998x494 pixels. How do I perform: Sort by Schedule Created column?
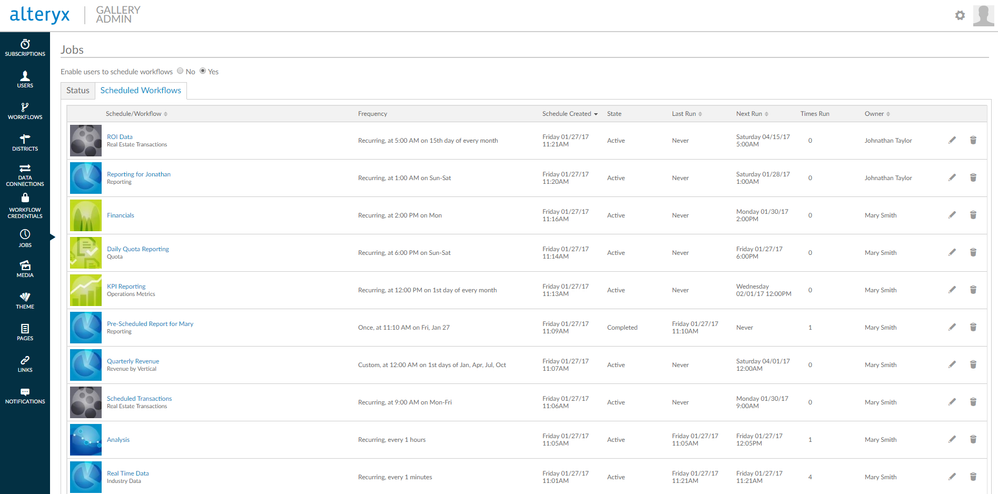(x=570, y=114)
